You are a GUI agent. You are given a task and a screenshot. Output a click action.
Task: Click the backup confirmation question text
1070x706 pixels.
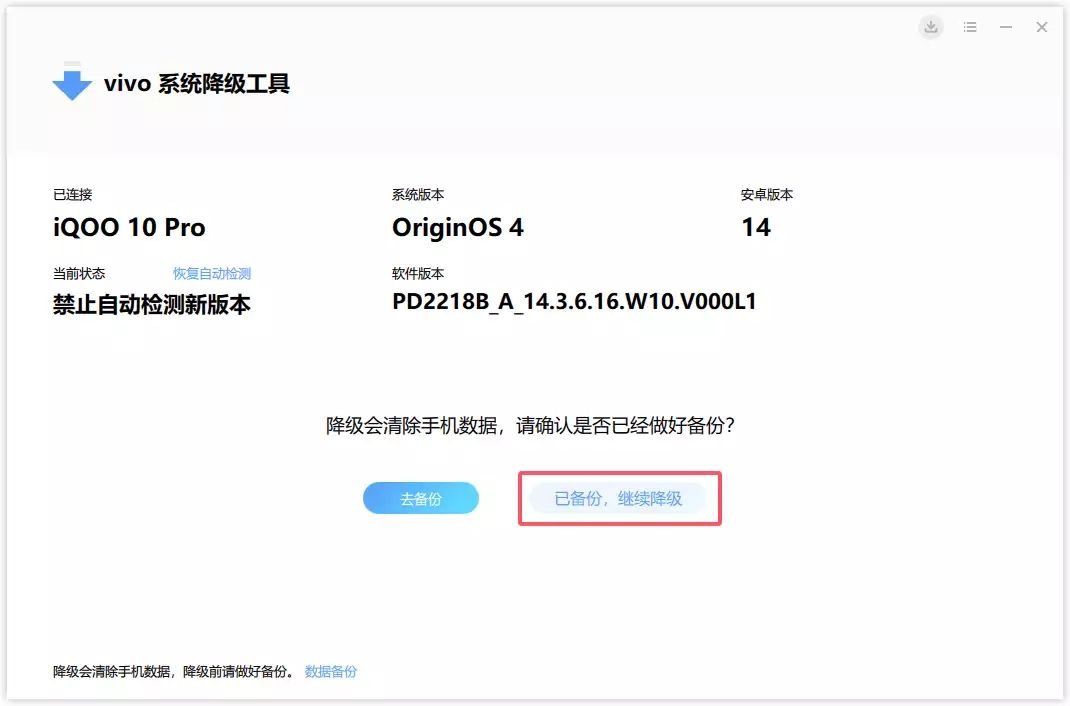530,426
